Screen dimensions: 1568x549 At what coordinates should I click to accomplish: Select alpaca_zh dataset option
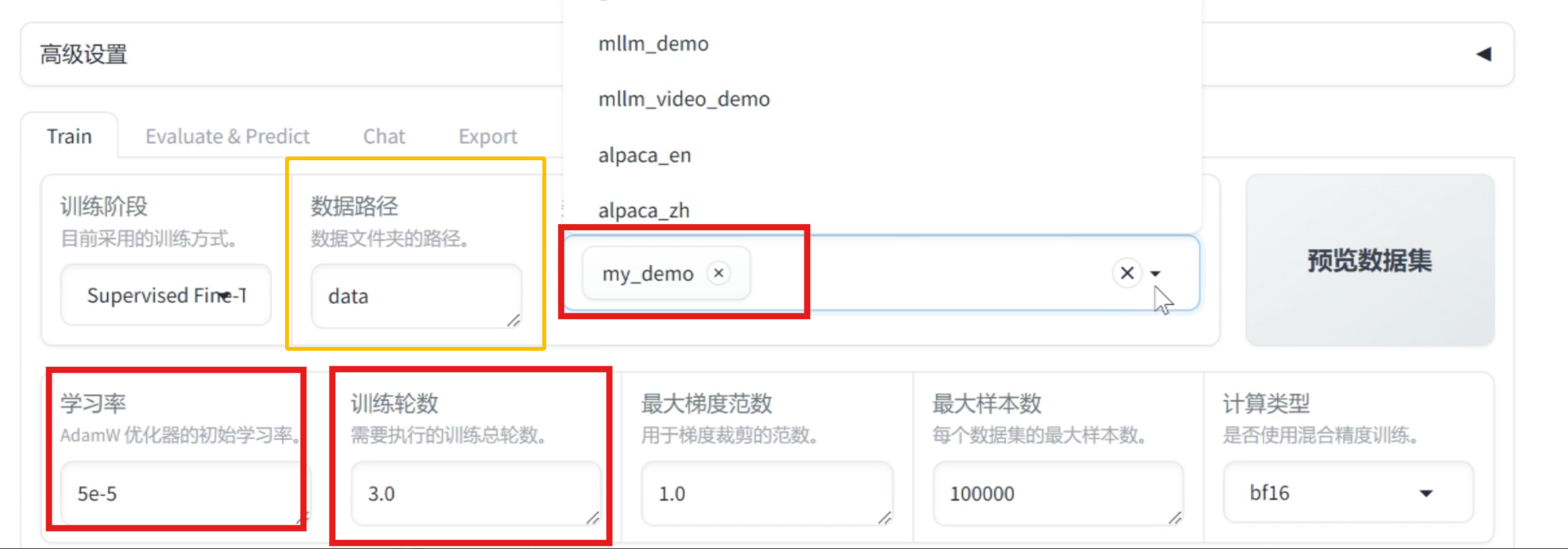coord(643,210)
